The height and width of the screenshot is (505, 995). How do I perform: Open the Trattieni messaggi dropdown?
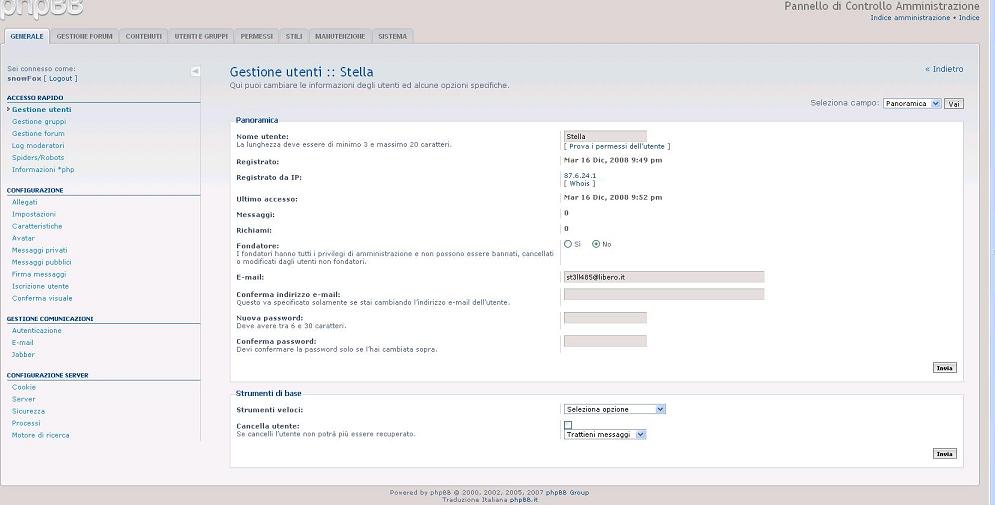pyautogui.click(x=605, y=435)
